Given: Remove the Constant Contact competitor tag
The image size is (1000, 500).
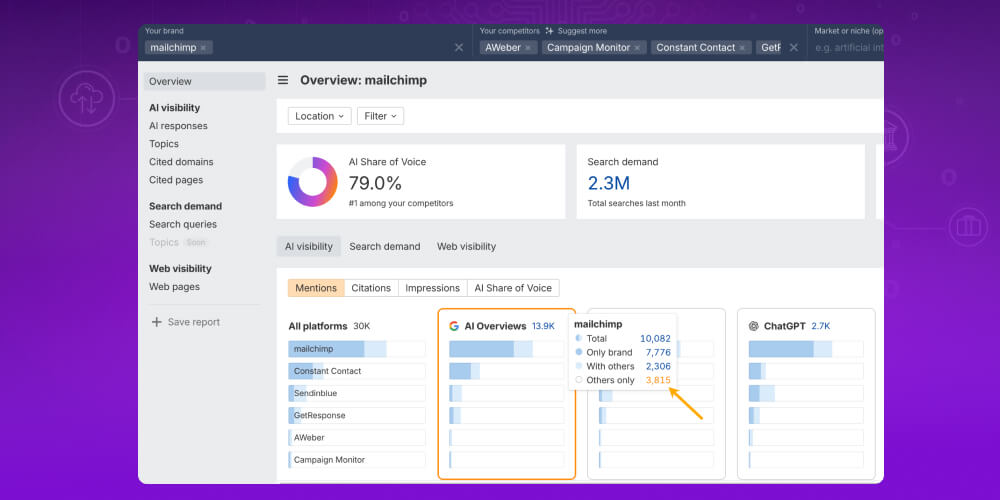Looking at the screenshot, I should (x=743, y=48).
